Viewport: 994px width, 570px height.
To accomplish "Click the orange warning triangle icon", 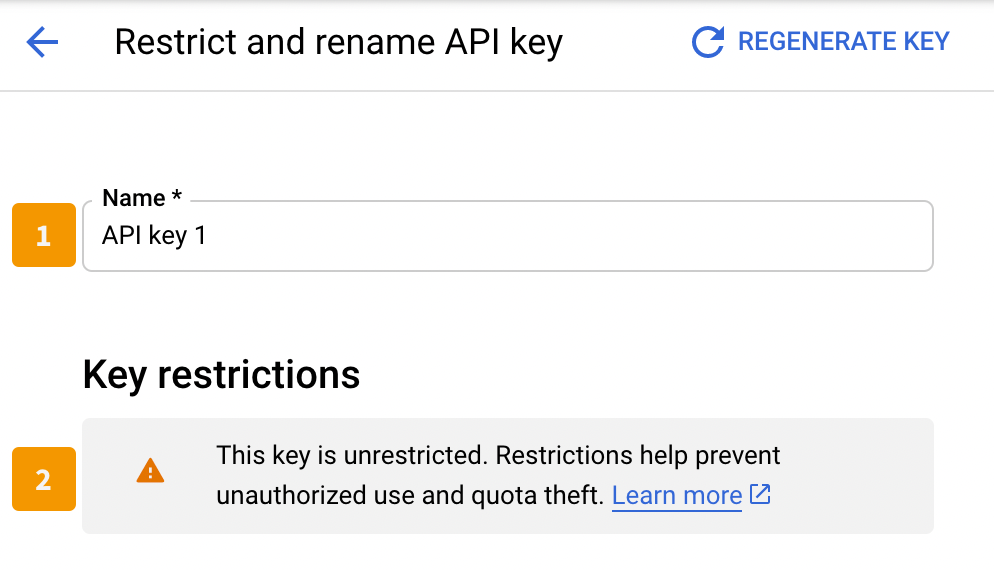I will [150, 471].
